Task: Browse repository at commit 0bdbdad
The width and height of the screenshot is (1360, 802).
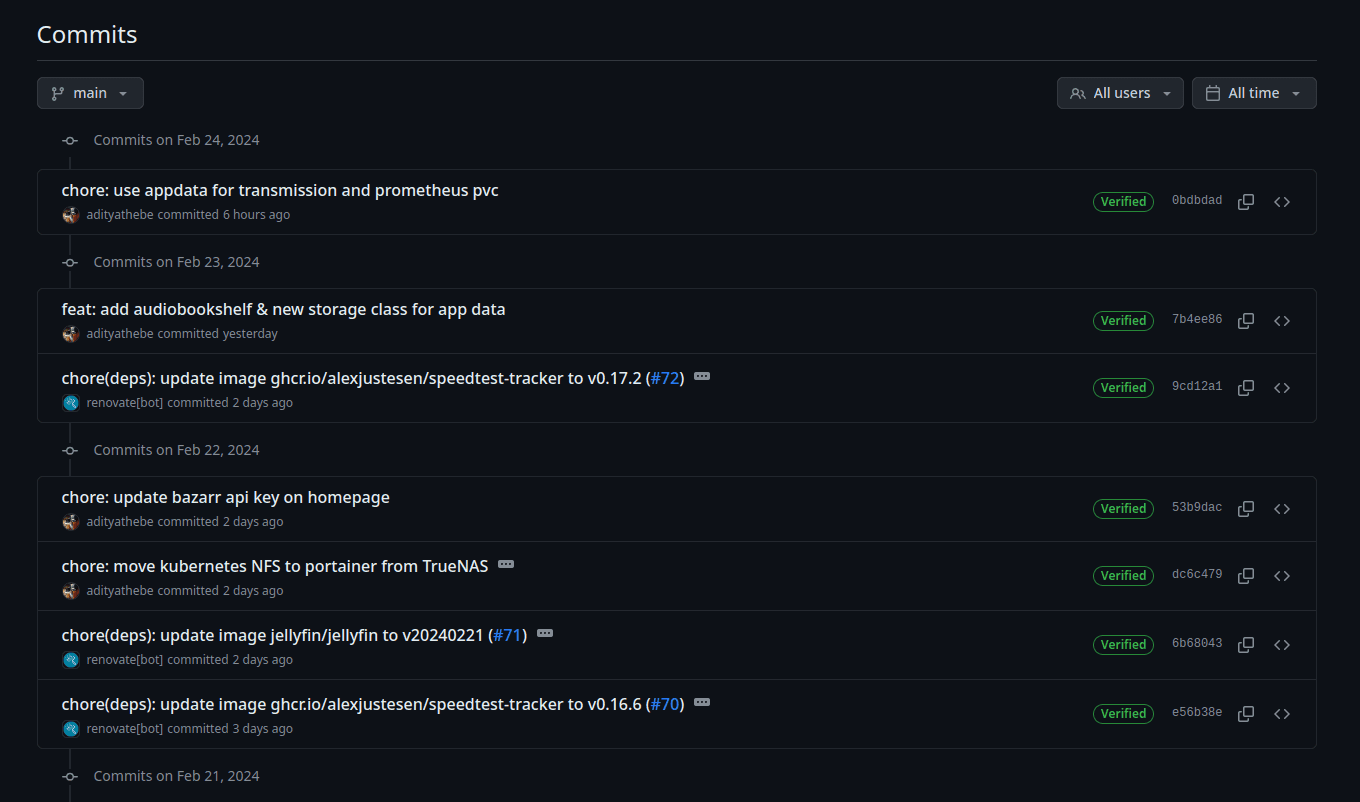Action: point(1282,202)
